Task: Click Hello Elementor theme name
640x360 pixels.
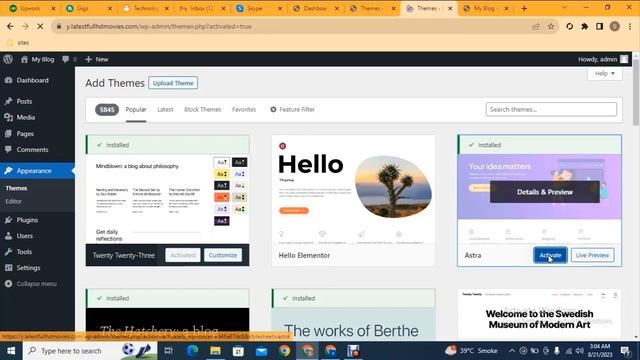Action: click(304, 255)
